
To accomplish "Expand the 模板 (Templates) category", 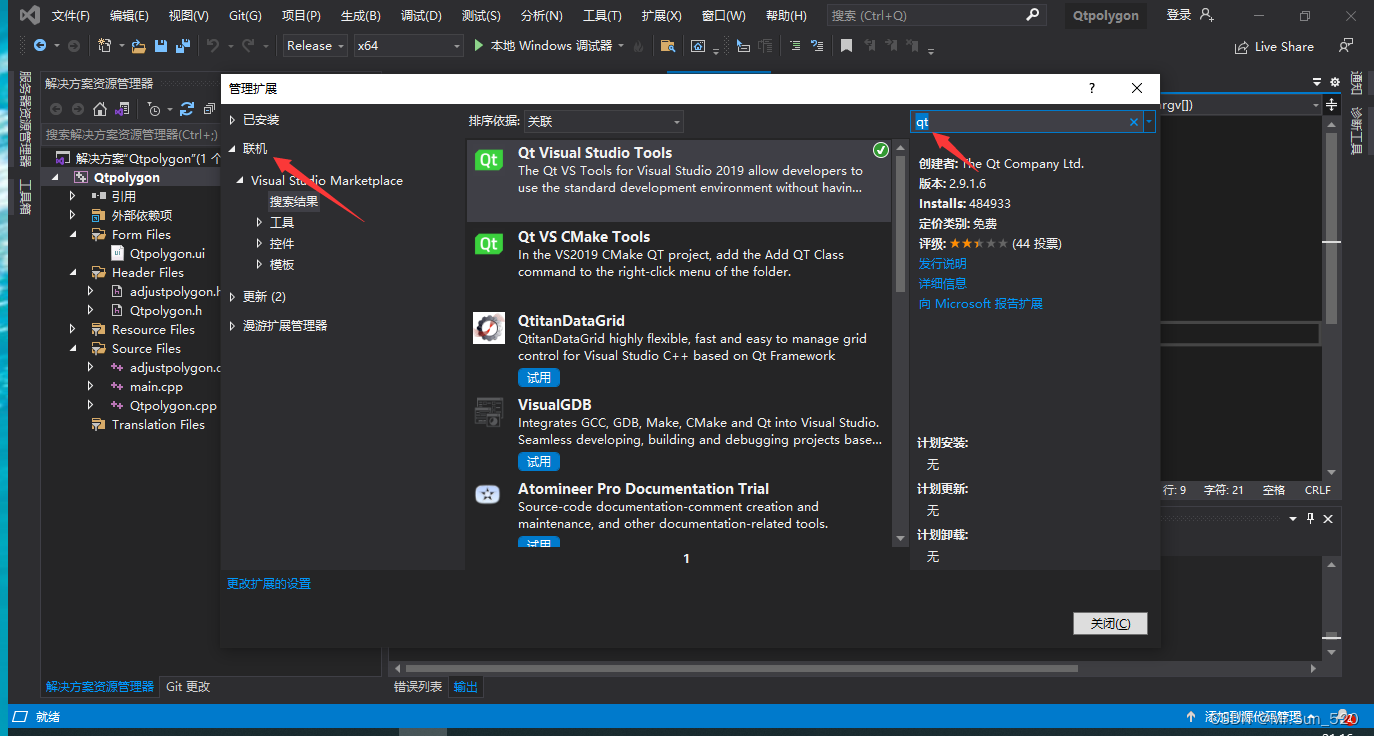I will (x=260, y=265).
